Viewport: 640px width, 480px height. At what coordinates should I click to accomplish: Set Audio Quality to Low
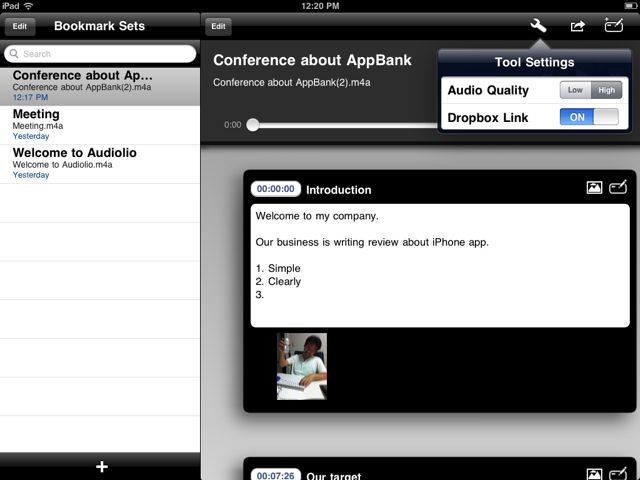pyautogui.click(x=575, y=90)
